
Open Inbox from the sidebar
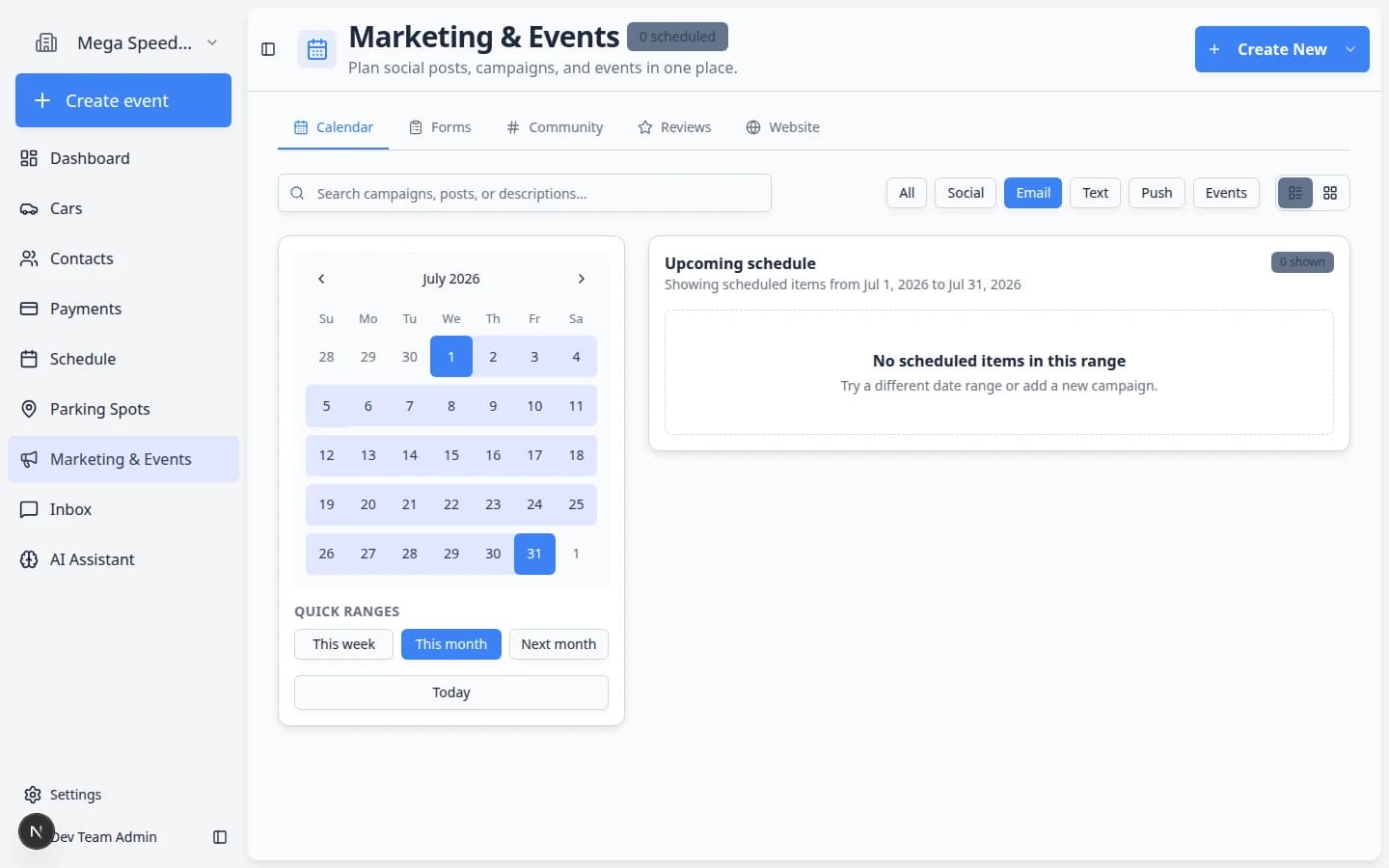tap(123, 509)
